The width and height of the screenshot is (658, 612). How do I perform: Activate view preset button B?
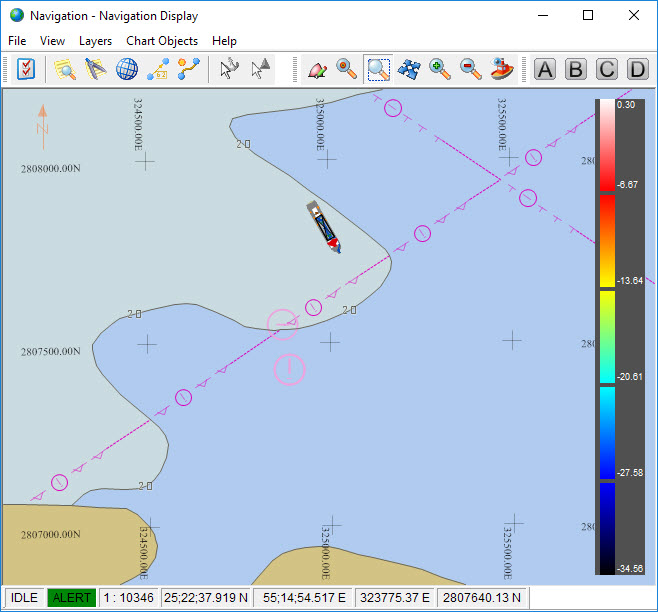[x=576, y=69]
